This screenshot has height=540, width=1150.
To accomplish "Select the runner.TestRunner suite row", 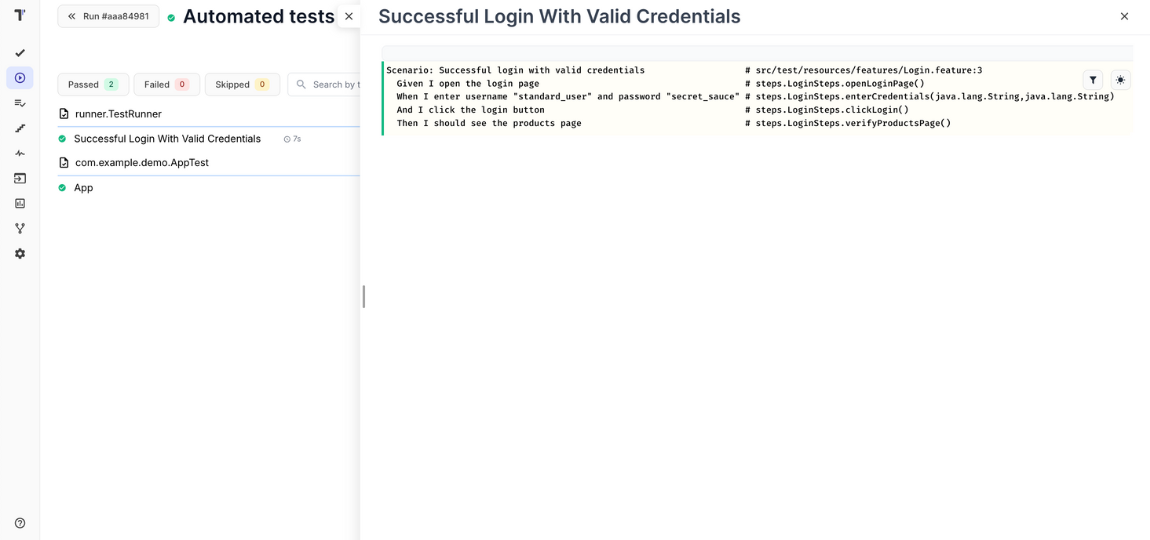I will pyautogui.click(x=118, y=114).
